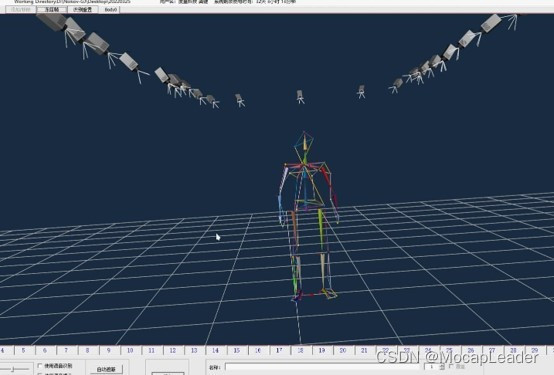
Task: Click the slider handle at the bottom-left
Action: 13,369
